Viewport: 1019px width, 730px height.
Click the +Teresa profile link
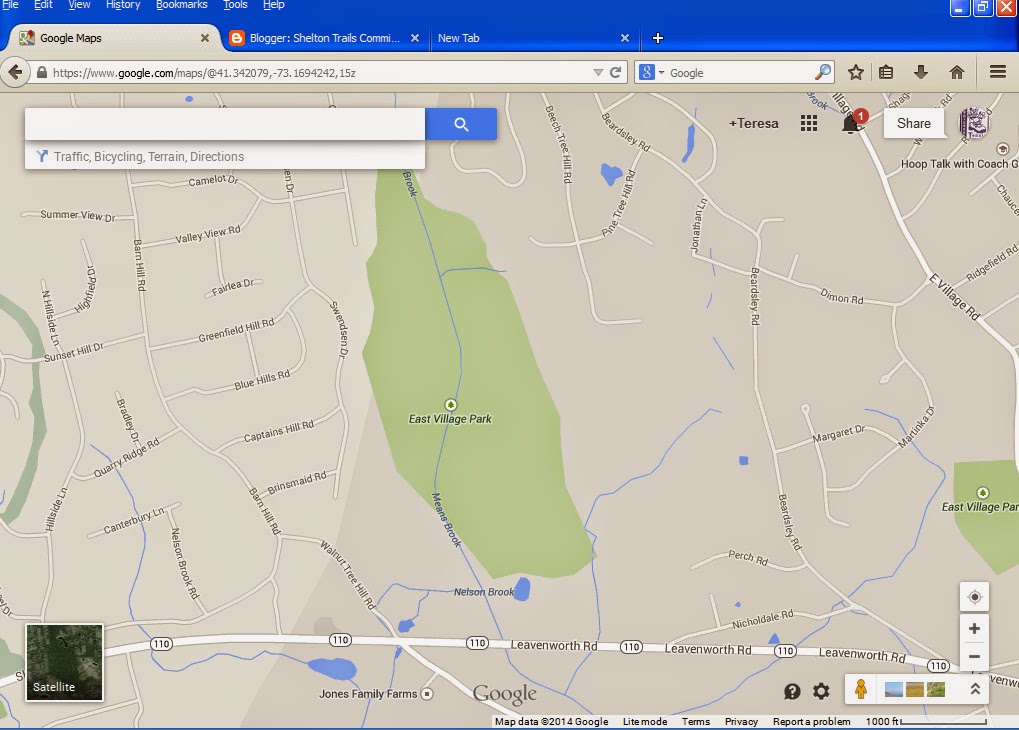(753, 123)
